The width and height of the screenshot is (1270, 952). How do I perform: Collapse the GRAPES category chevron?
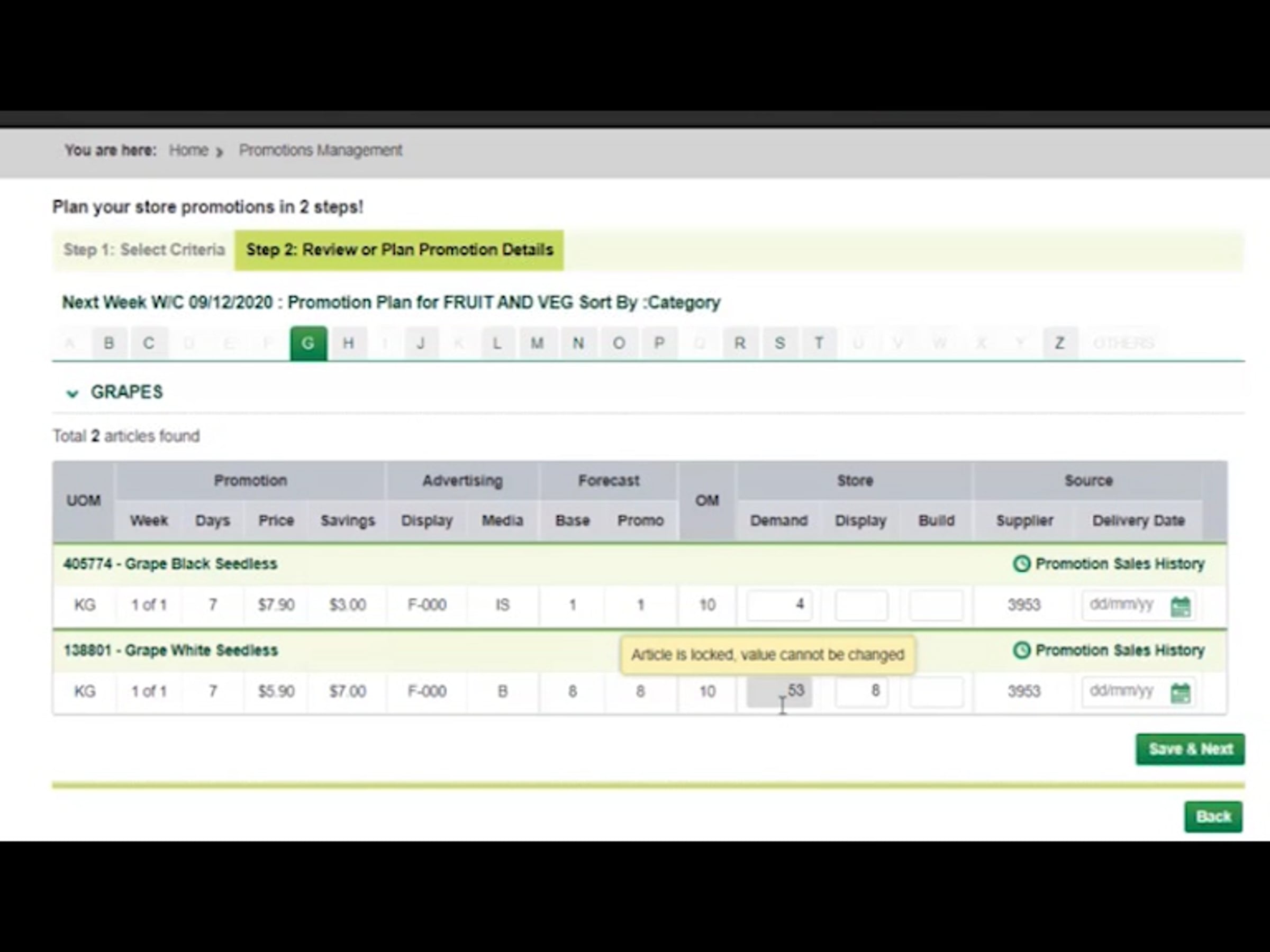point(72,393)
